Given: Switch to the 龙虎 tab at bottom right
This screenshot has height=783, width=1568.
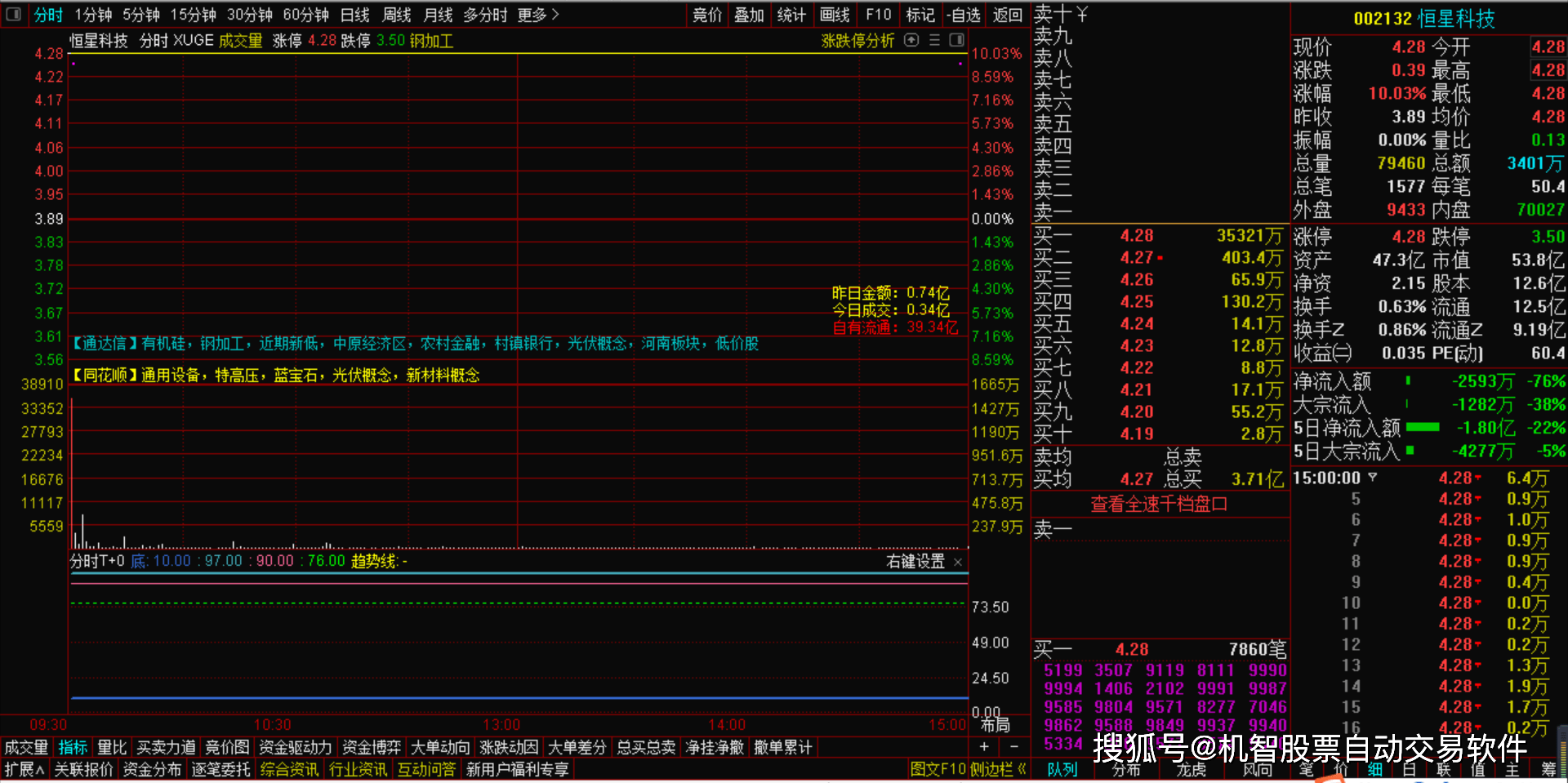Looking at the screenshot, I should pos(1192,768).
